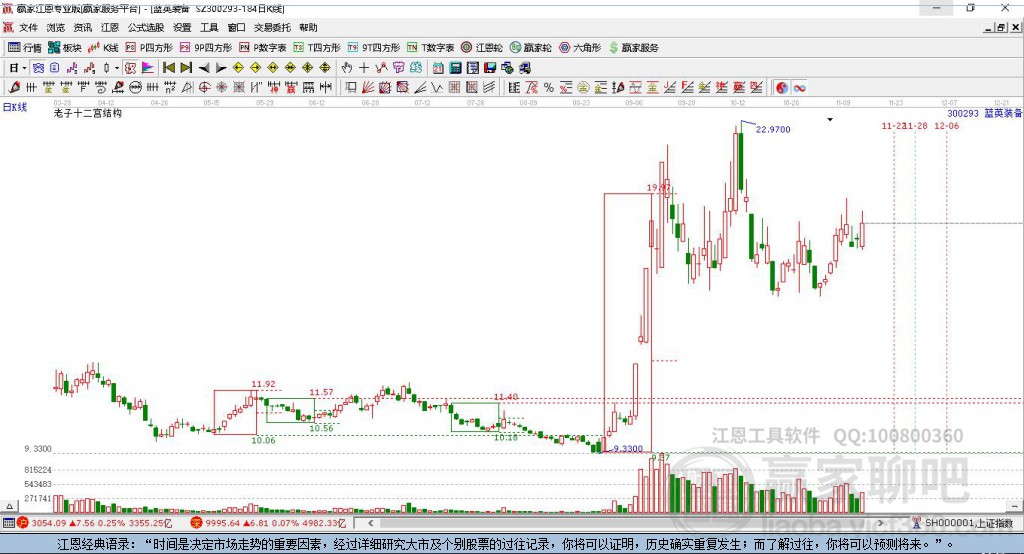Open the 工具 menu

click(209, 27)
